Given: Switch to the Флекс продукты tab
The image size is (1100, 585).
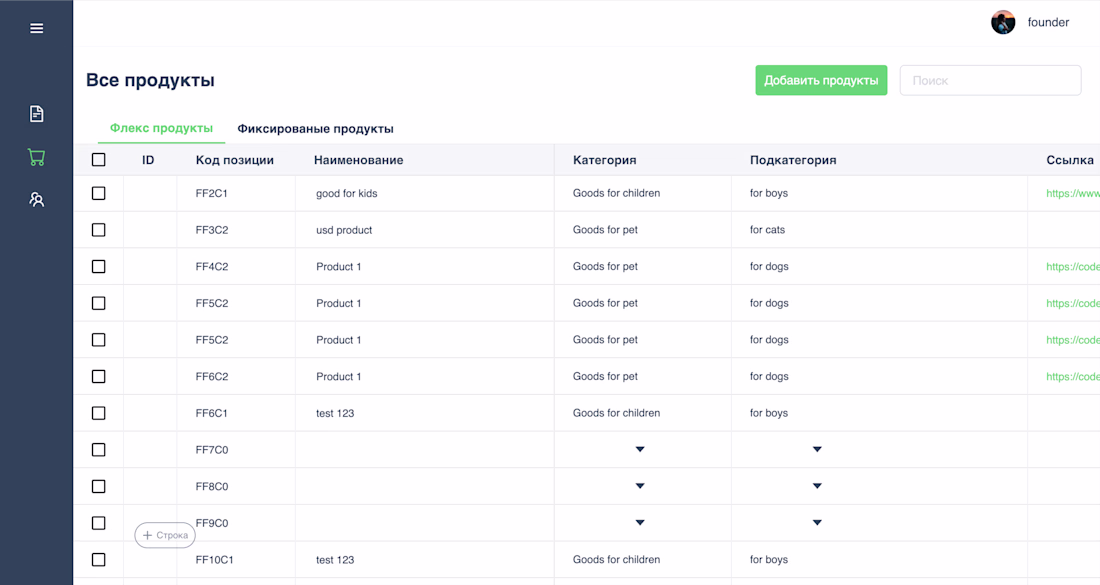Looking at the screenshot, I should point(161,128).
